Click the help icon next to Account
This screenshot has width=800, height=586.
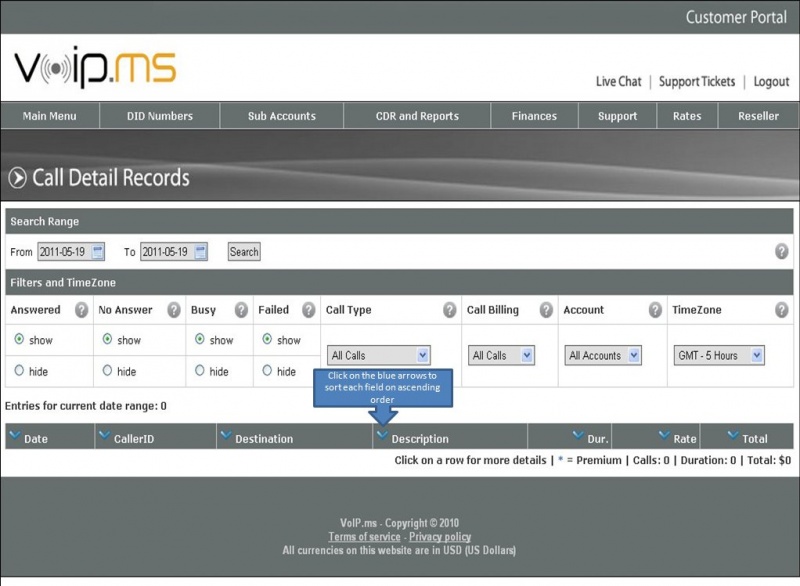(655, 310)
